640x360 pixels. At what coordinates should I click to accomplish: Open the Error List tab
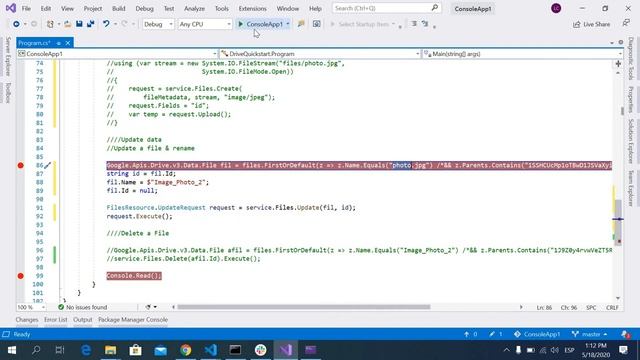point(56,320)
